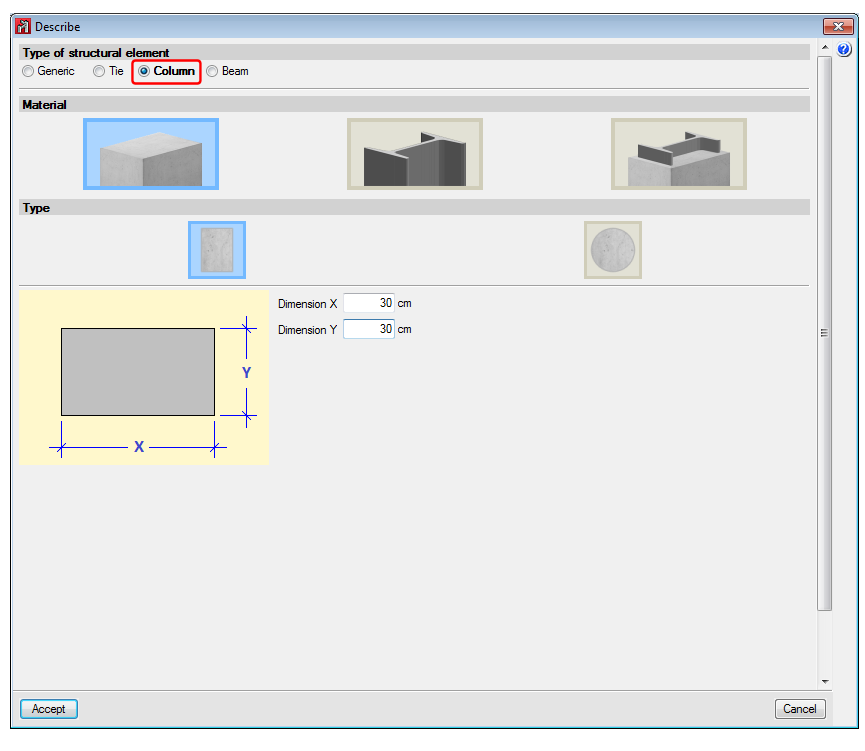The width and height of the screenshot is (865, 751).
Task: Close the Describe dialog window
Action: click(838, 26)
